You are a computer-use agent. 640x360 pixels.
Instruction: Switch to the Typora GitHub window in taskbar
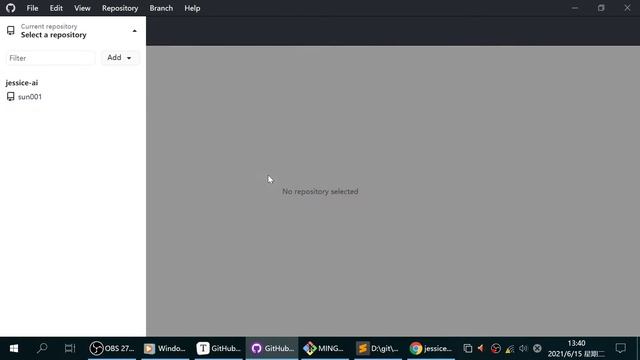click(218, 349)
